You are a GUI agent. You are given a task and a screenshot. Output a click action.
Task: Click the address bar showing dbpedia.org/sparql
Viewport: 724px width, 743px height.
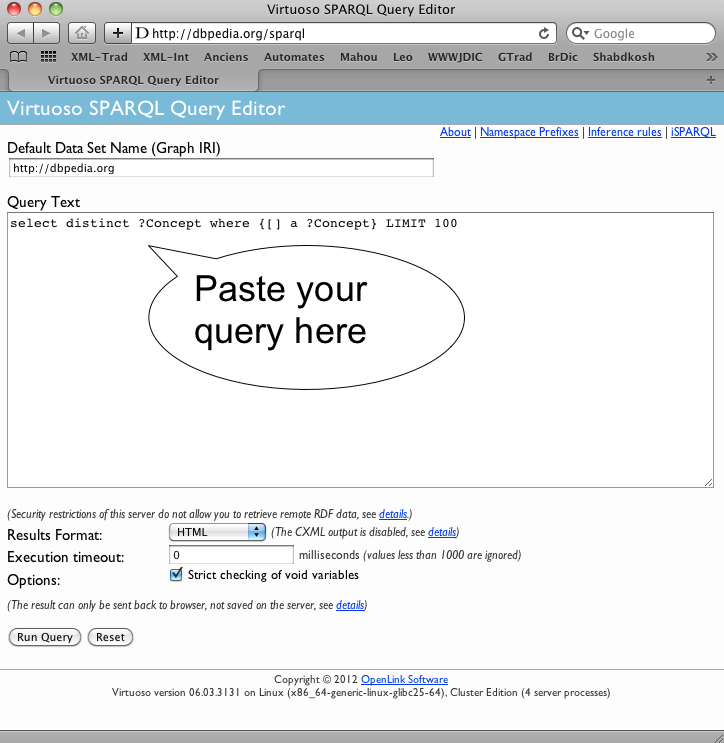coord(344,33)
